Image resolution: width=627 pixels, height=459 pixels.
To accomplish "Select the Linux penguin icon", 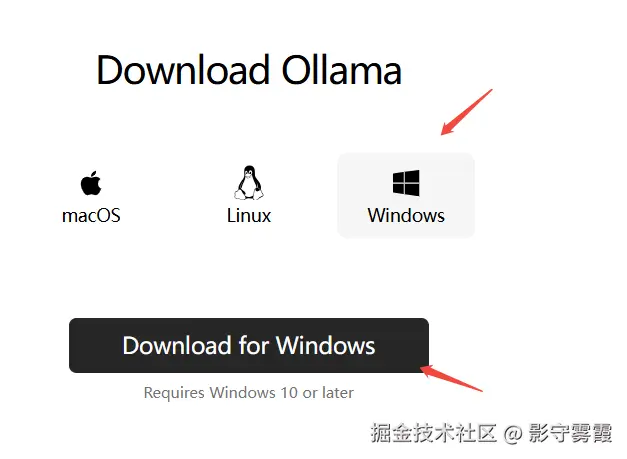I will click(x=249, y=182).
